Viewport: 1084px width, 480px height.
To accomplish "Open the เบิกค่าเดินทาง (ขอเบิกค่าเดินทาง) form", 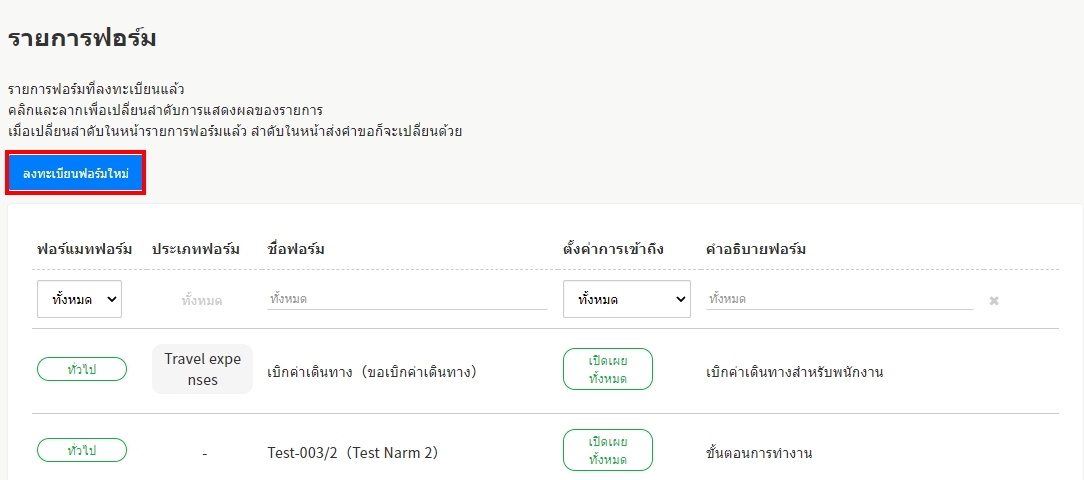I will [x=371, y=372].
